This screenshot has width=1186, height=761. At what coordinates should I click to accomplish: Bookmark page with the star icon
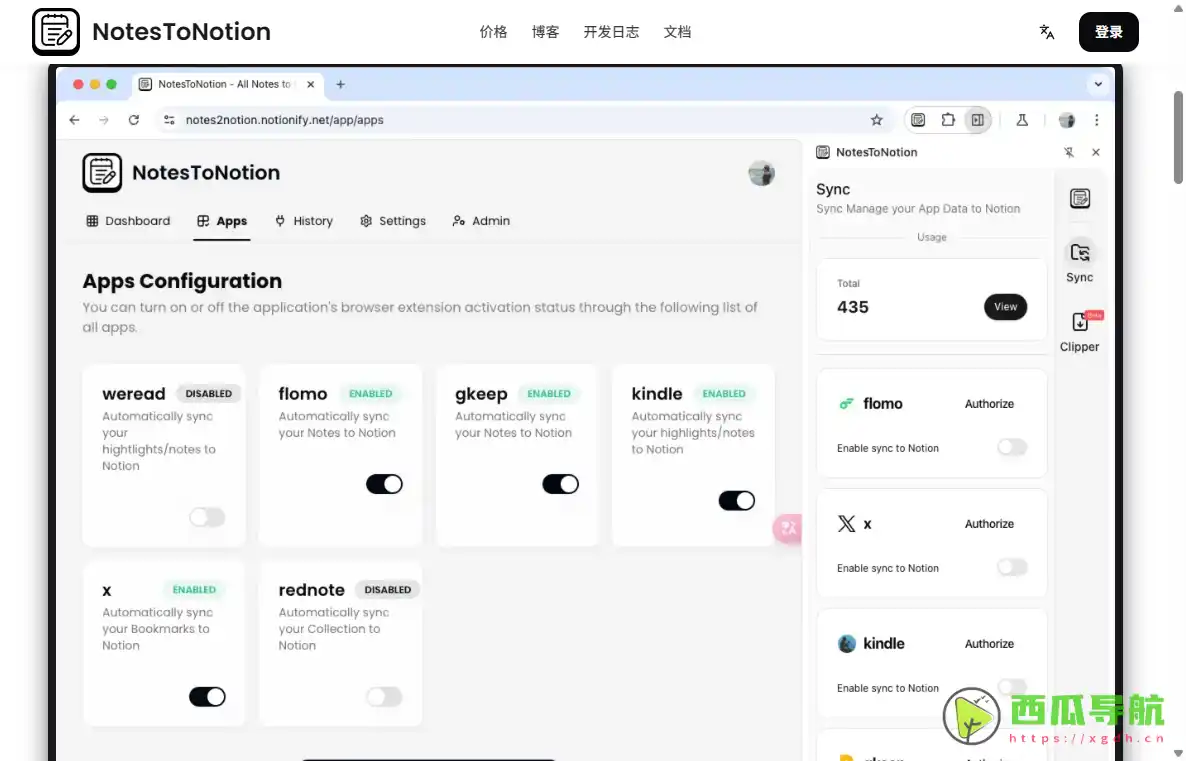[877, 120]
